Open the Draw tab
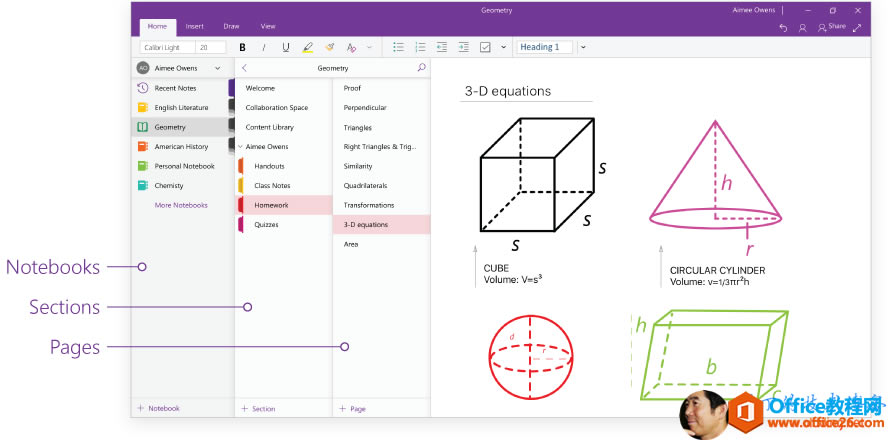Image resolution: width=891 pixels, height=440 pixels. pyautogui.click(x=231, y=26)
